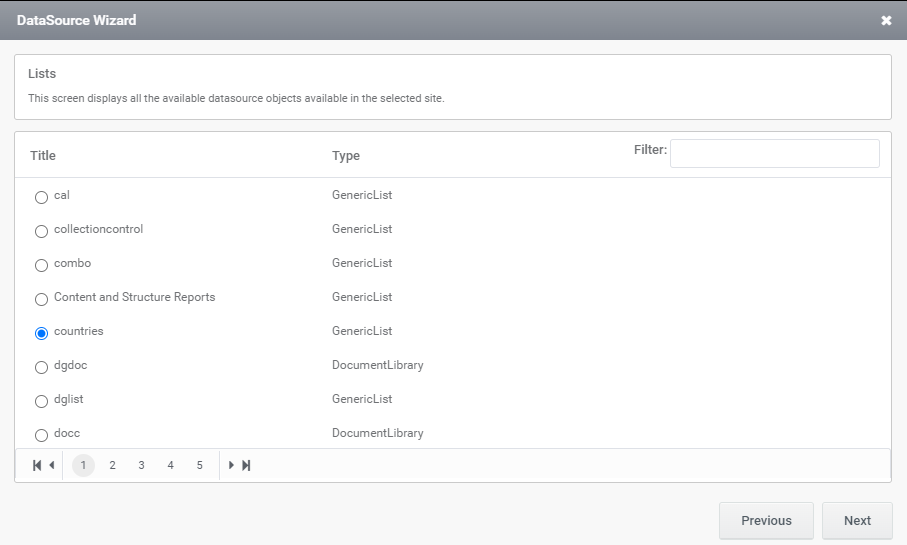This screenshot has width=907, height=545.
Task: Choose the dglist radio button
Action: click(x=41, y=402)
